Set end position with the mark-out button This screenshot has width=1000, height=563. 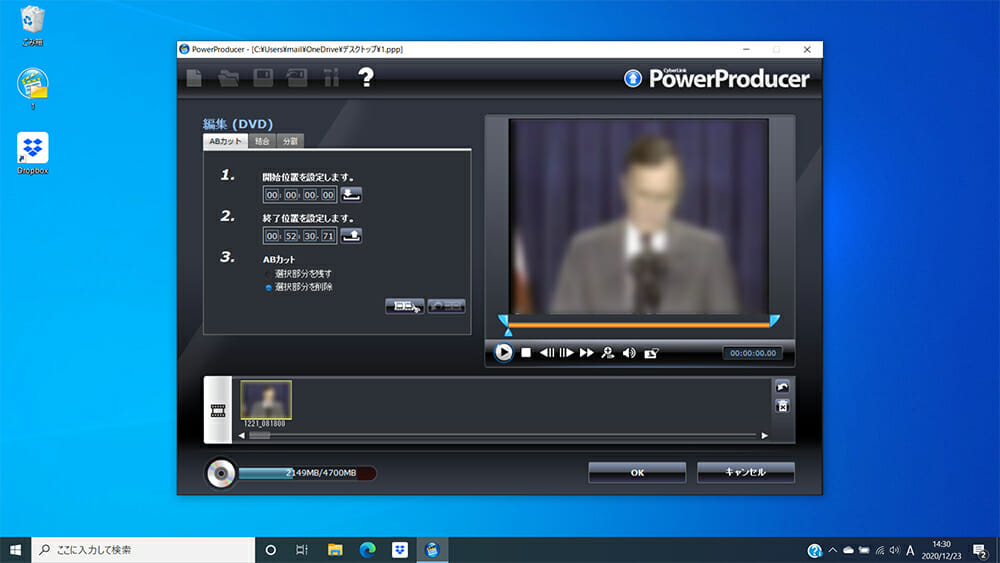pyautogui.click(x=351, y=235)
